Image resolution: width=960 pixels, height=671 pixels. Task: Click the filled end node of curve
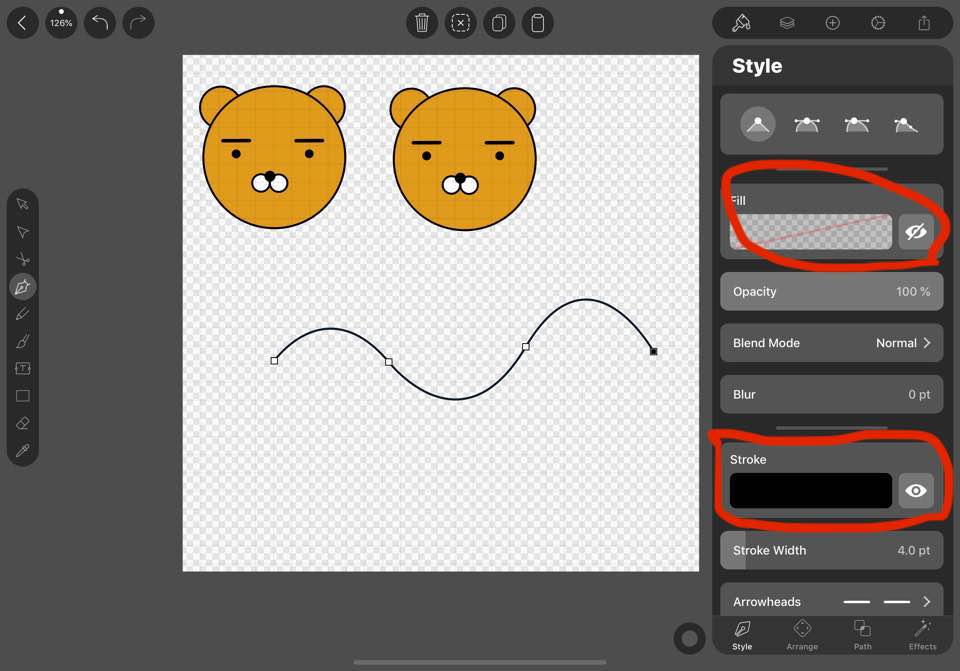tap(653, 351)
